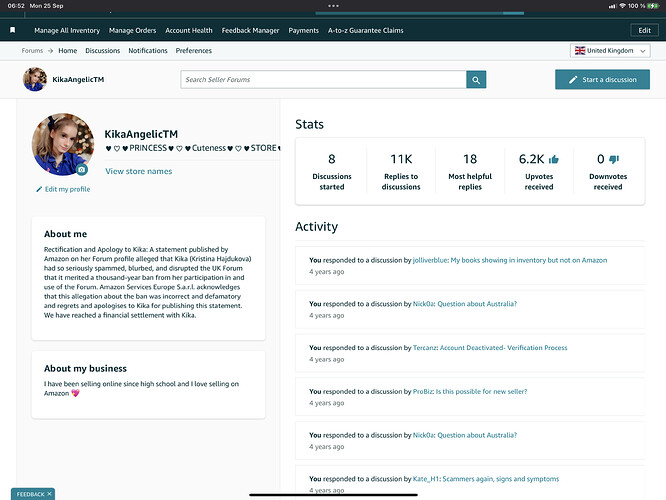Image resolution: width=666 pixels, height=500 pixels.
Task: Click the UK flag icon
Action: point(580,51)
